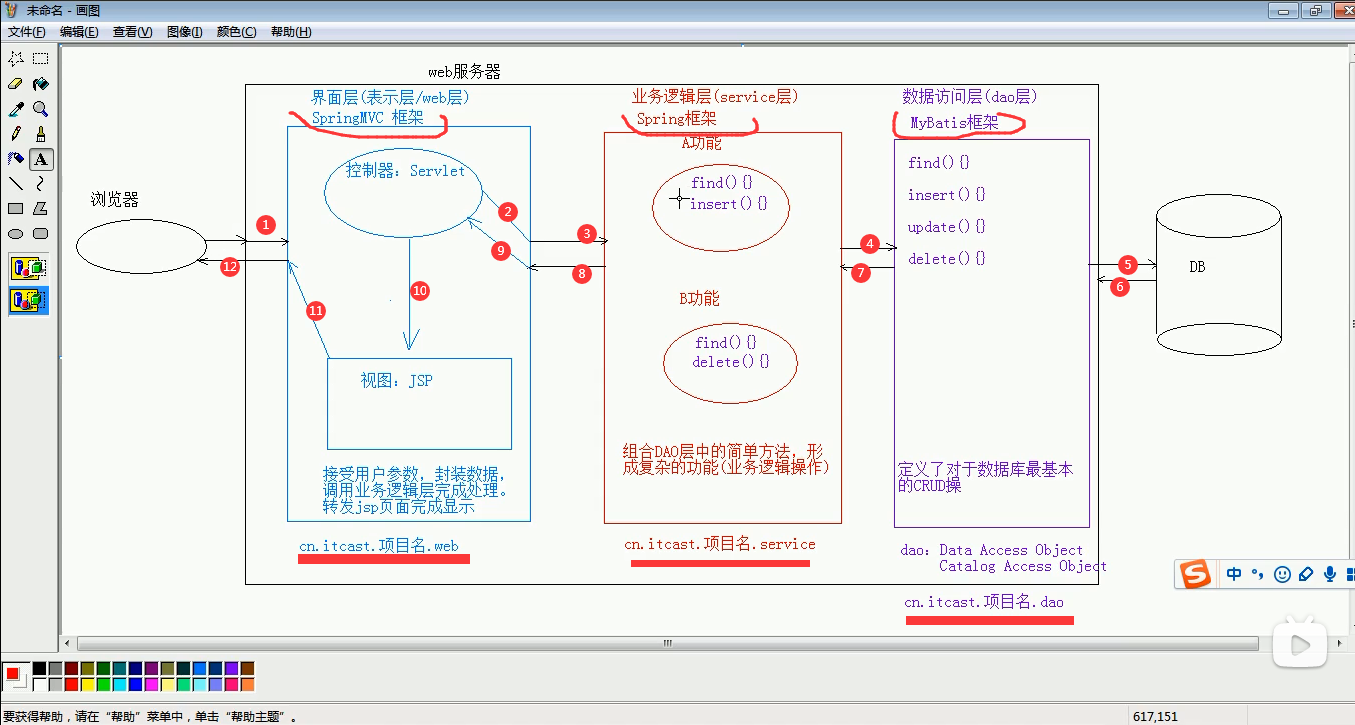
Task: Select the Fill With Color bucket tool
Action: tap(41, 83)
